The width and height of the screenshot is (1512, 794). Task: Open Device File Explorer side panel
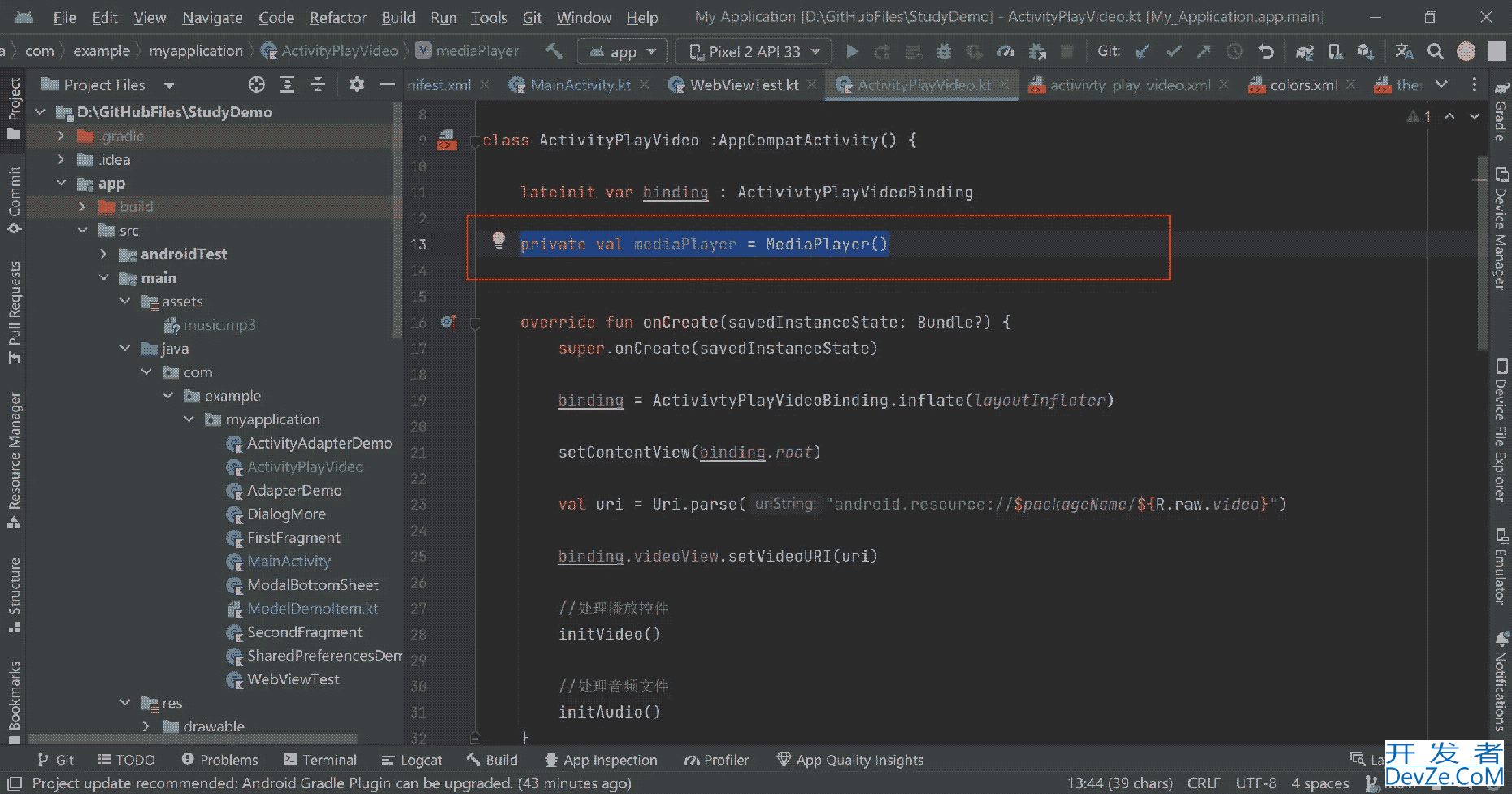tap(1501, 431)
